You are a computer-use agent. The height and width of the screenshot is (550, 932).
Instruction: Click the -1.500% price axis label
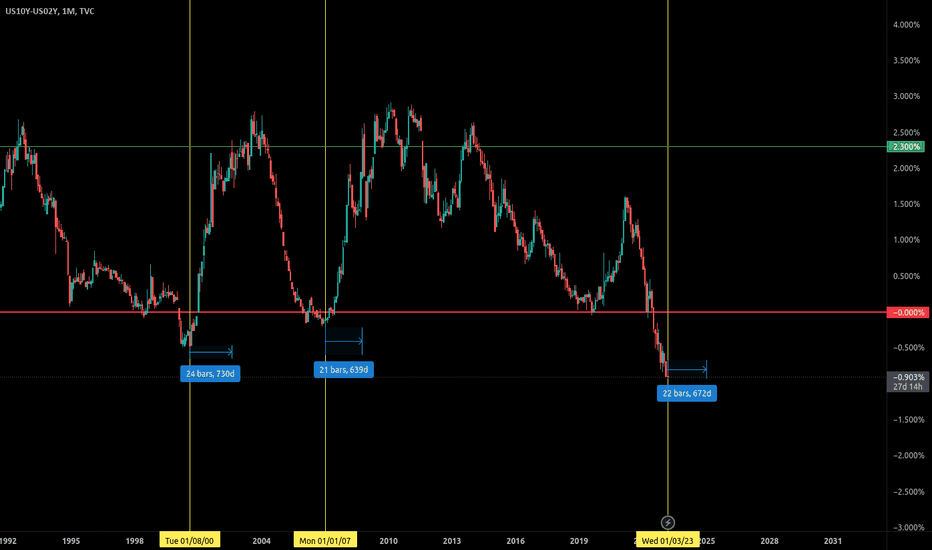(x=908, y=420)
